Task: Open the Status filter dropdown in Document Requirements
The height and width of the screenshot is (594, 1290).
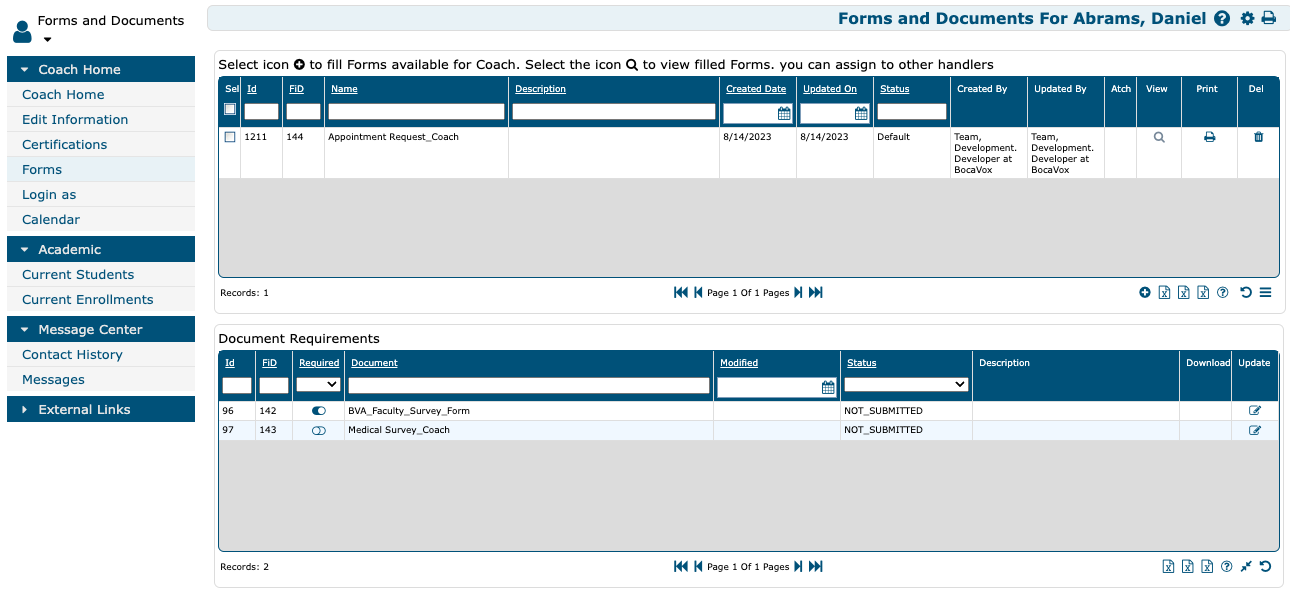Action: (906, 384)
